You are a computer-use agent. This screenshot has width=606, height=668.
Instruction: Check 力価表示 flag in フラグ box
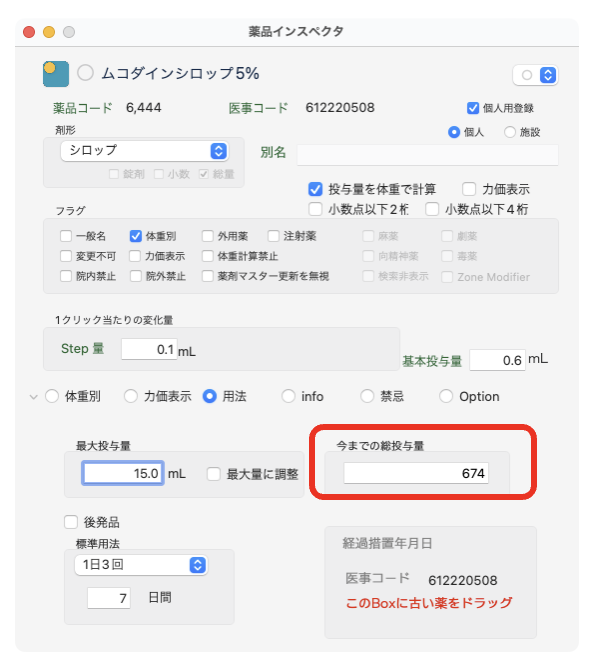point(135,256)
